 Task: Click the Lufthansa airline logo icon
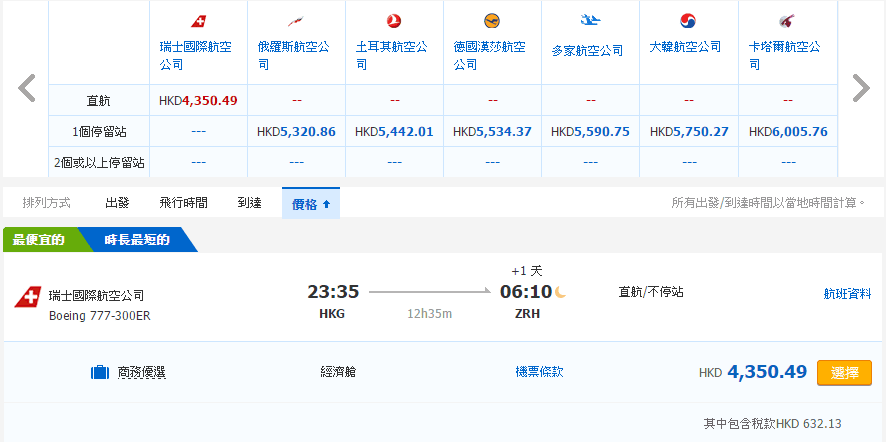tap(492, 21)
